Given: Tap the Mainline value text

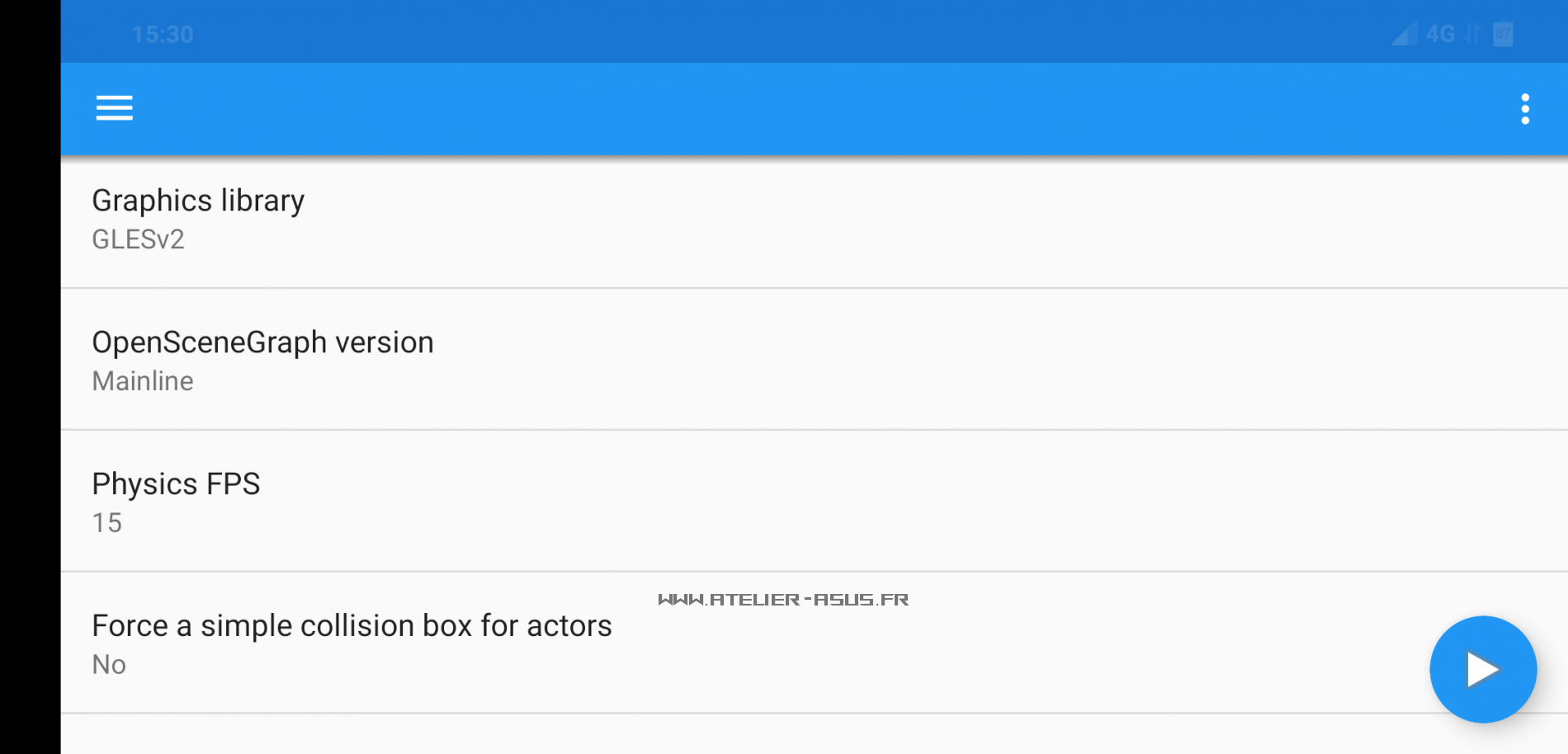Looking at the screenshot, I should [143, 381].
